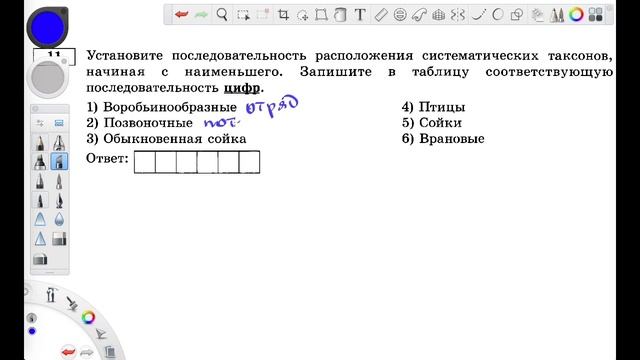Viewport: 640px width, 360px height.
Task: Select the Airbrush tool
Action: click(59, 143)
